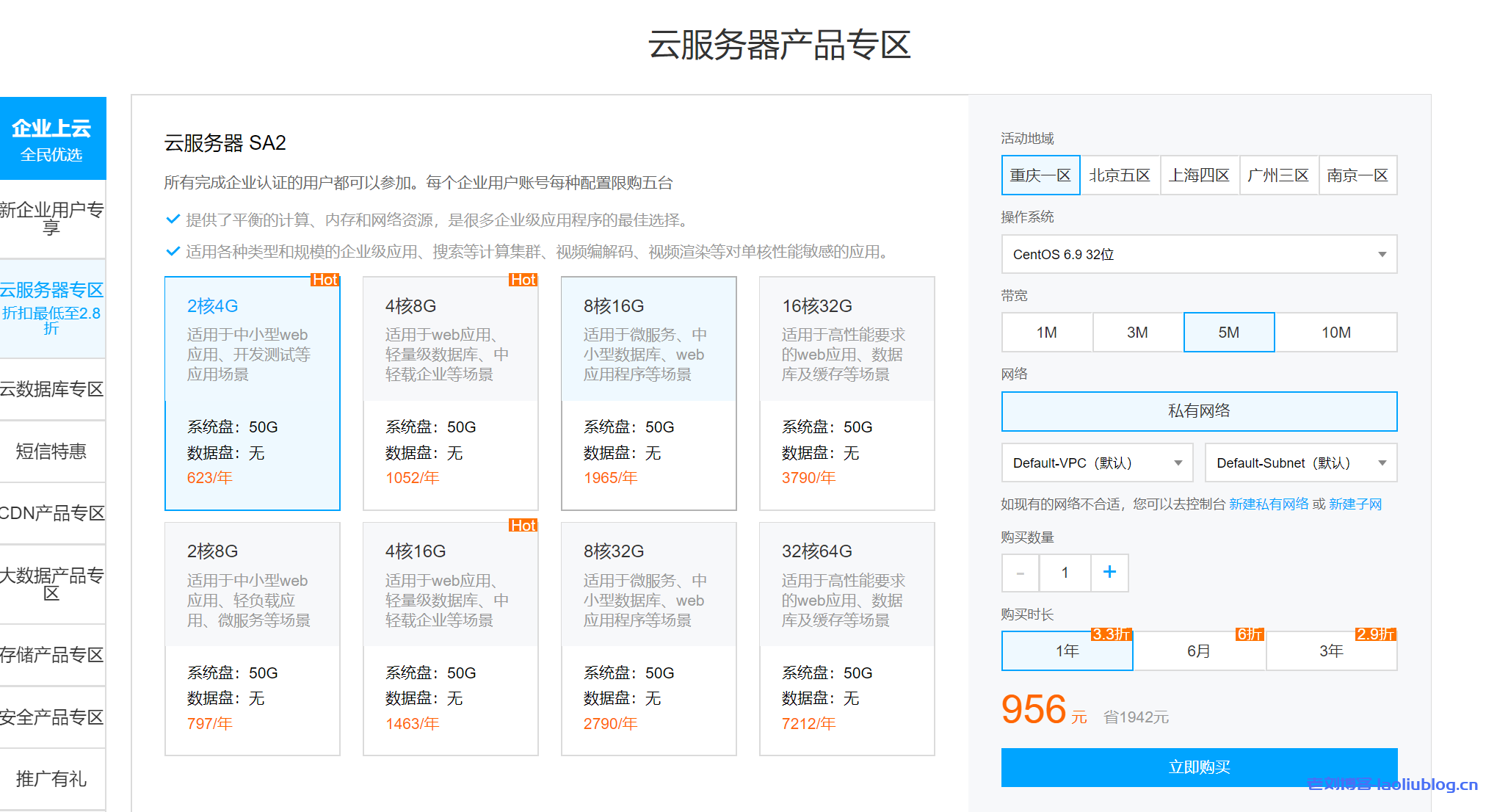
Task: Click the 立即购买 purchase button
Action: point(1199,766)
